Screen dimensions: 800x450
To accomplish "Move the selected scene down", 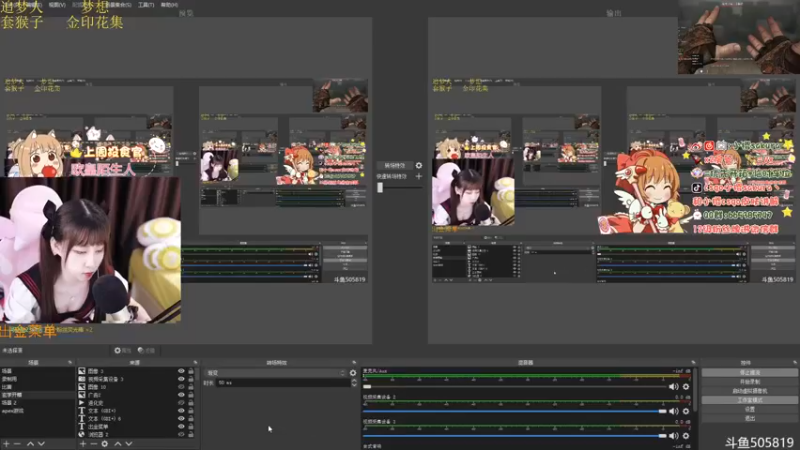I will pos(41,444).
